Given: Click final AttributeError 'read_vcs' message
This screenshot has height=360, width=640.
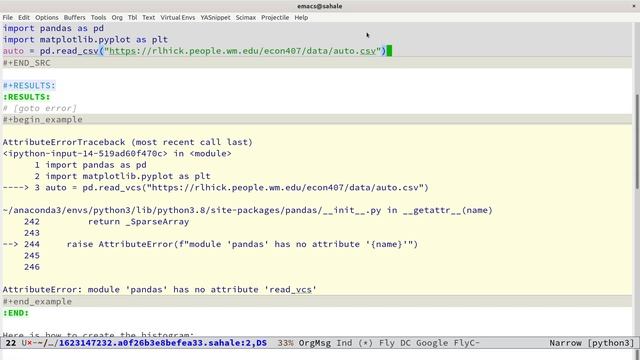Looking at the screenshot, I should [160, 289].
